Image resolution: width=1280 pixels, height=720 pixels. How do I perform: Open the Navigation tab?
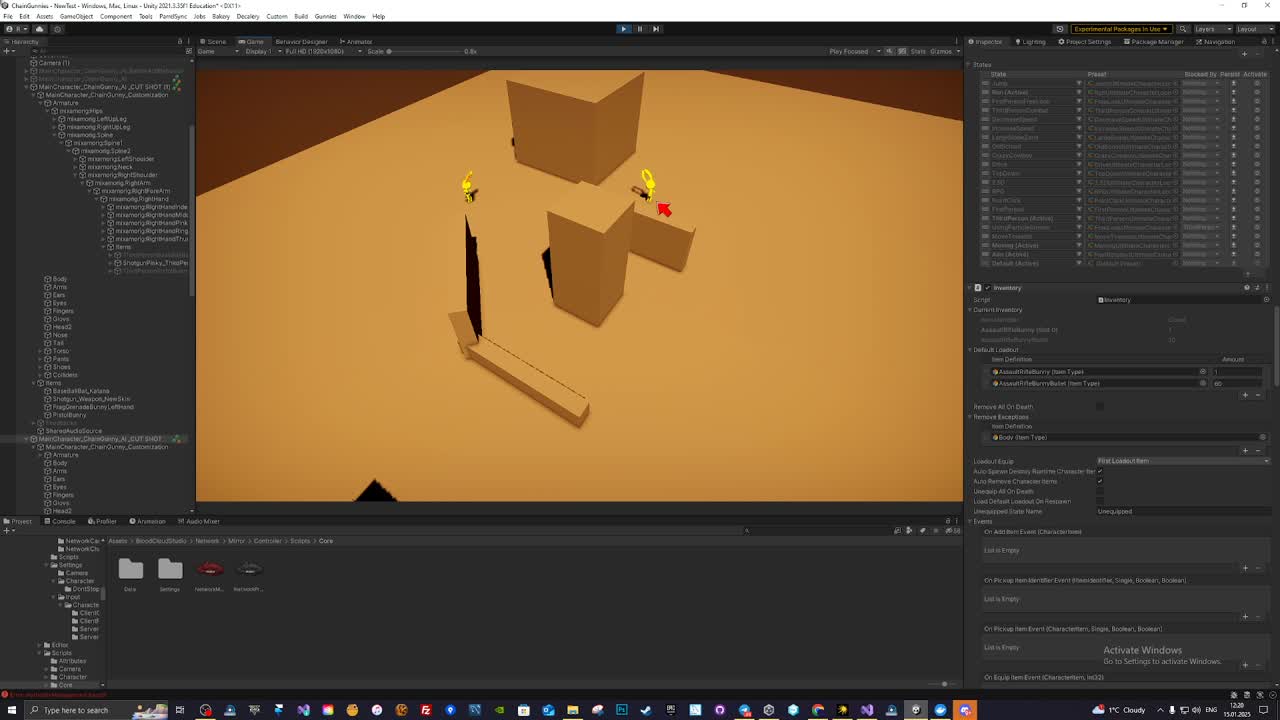click(x=1215, y=41)
